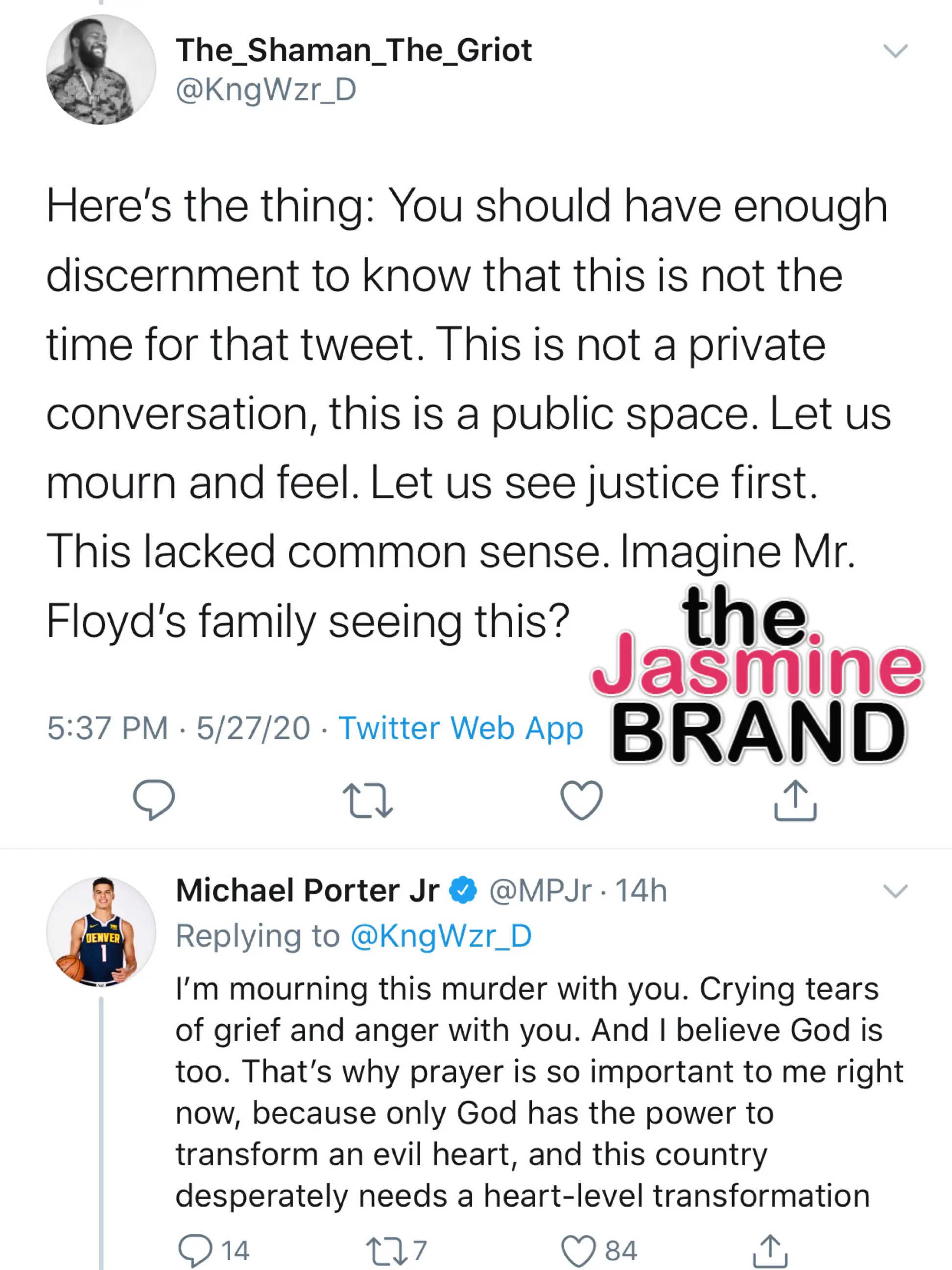Open the main tweet's options chevron
The image size is (952, 1270).
tap(895, 51)
